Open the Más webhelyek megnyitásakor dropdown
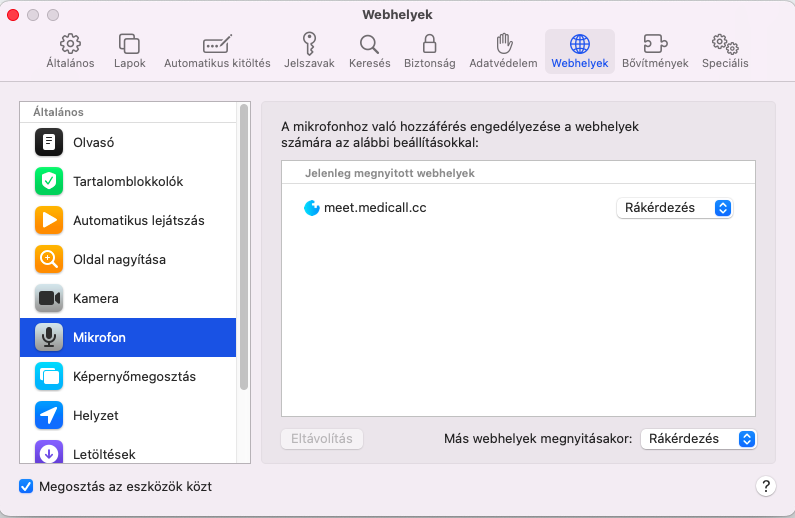The width and height of the screenshot is (795, 518). (698, 439)
